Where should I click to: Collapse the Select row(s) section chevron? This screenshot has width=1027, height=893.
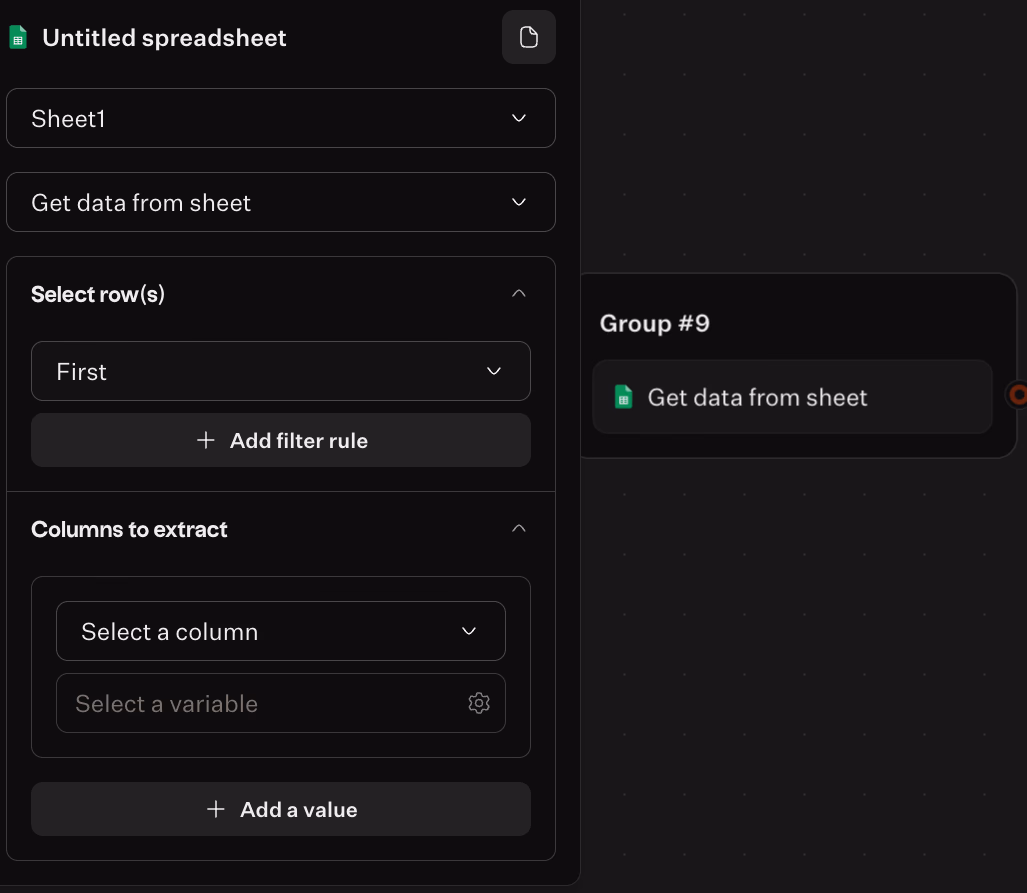518,294
